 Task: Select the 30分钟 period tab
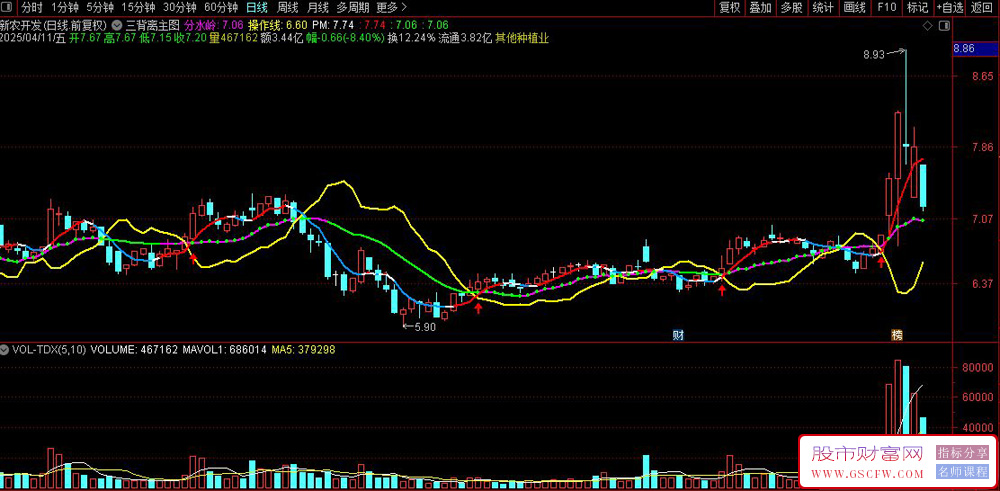[179, 8]
